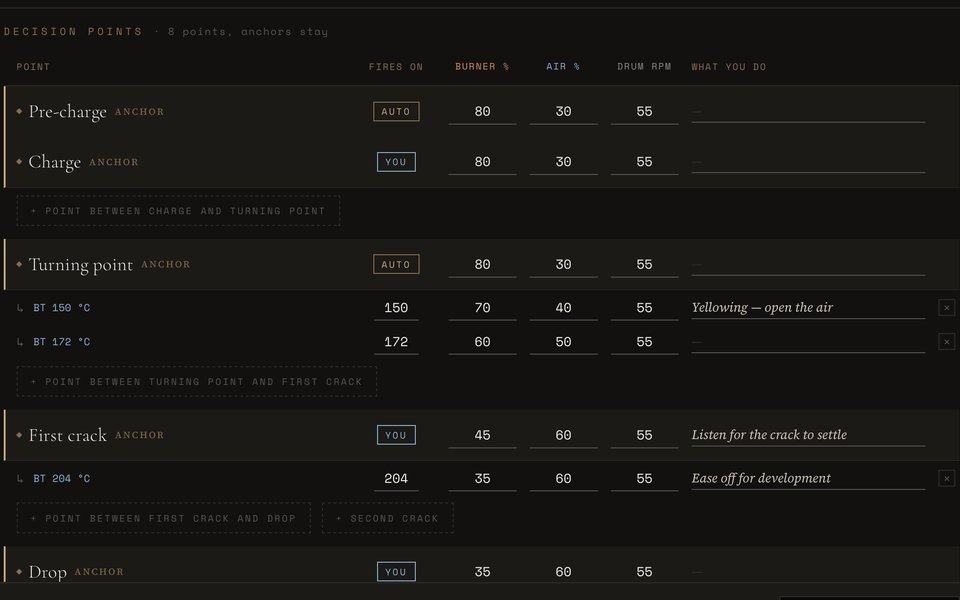Click the 'DECISION POINTS' section heading
Screen dimensions: 960x600
[73, 31]
